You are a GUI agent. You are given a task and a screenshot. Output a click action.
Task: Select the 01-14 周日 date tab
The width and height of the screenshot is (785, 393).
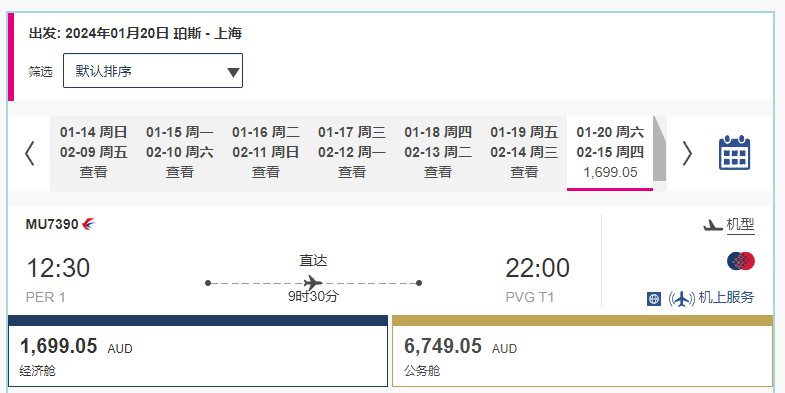point(93,153)
